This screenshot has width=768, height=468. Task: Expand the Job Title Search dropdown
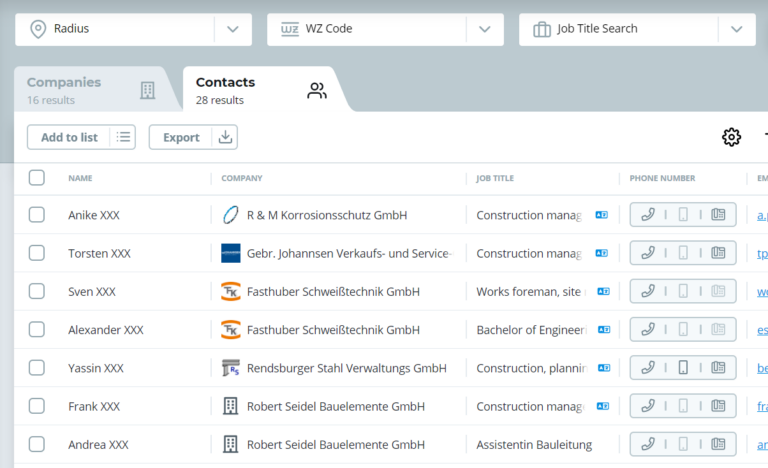click(737, 29)
